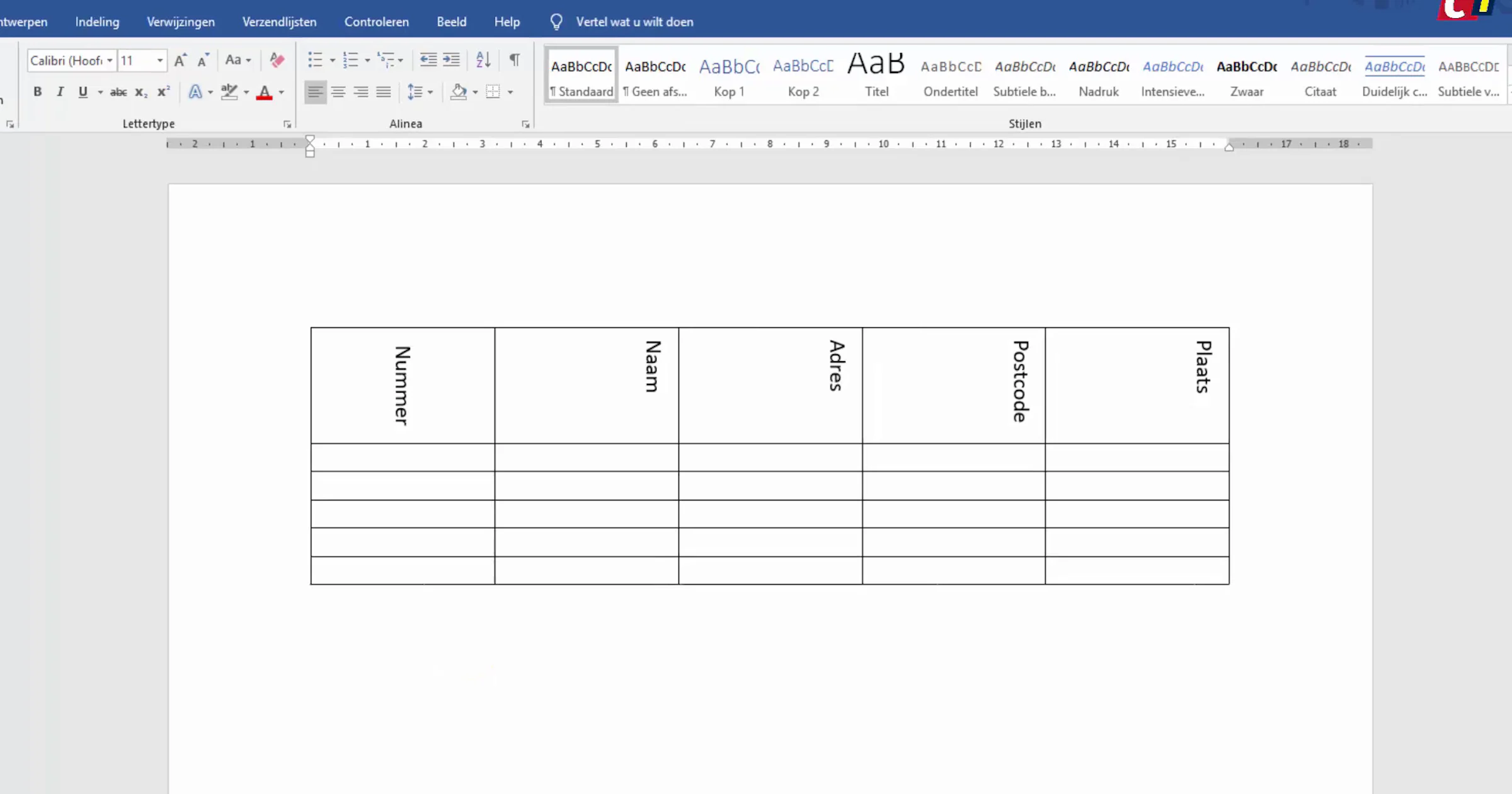Open the Beeld tab

click(452, 21)
